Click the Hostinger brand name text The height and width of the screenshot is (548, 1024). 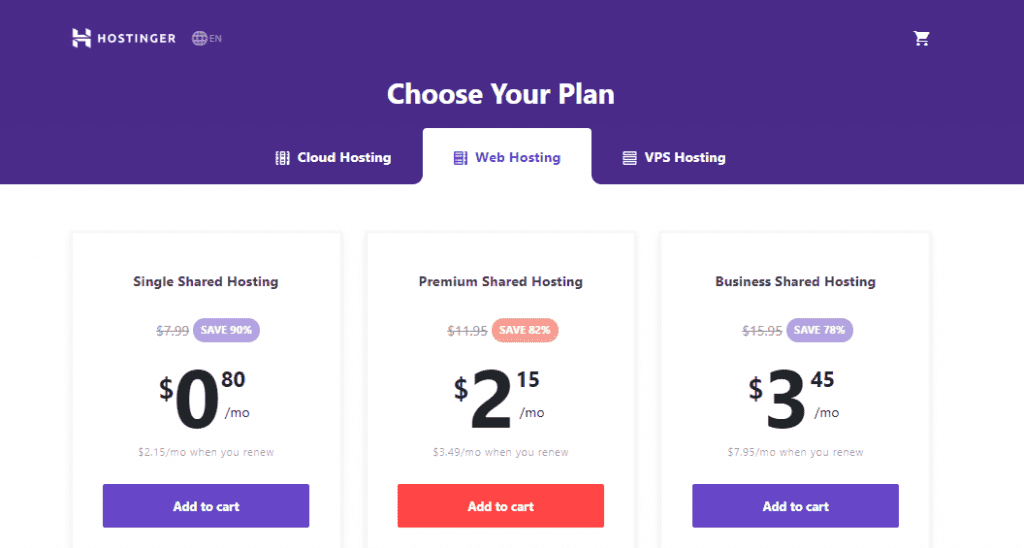coord(136,39)
